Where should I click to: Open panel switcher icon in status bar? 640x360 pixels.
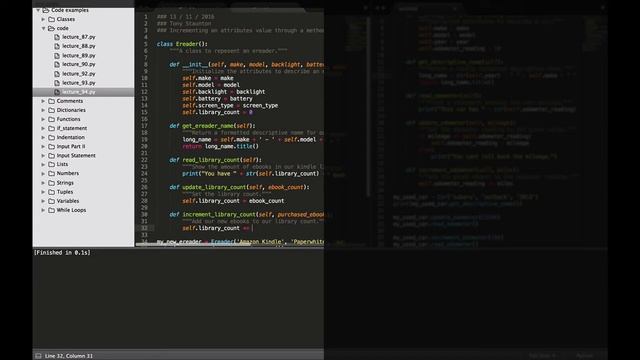coord(38,356)
